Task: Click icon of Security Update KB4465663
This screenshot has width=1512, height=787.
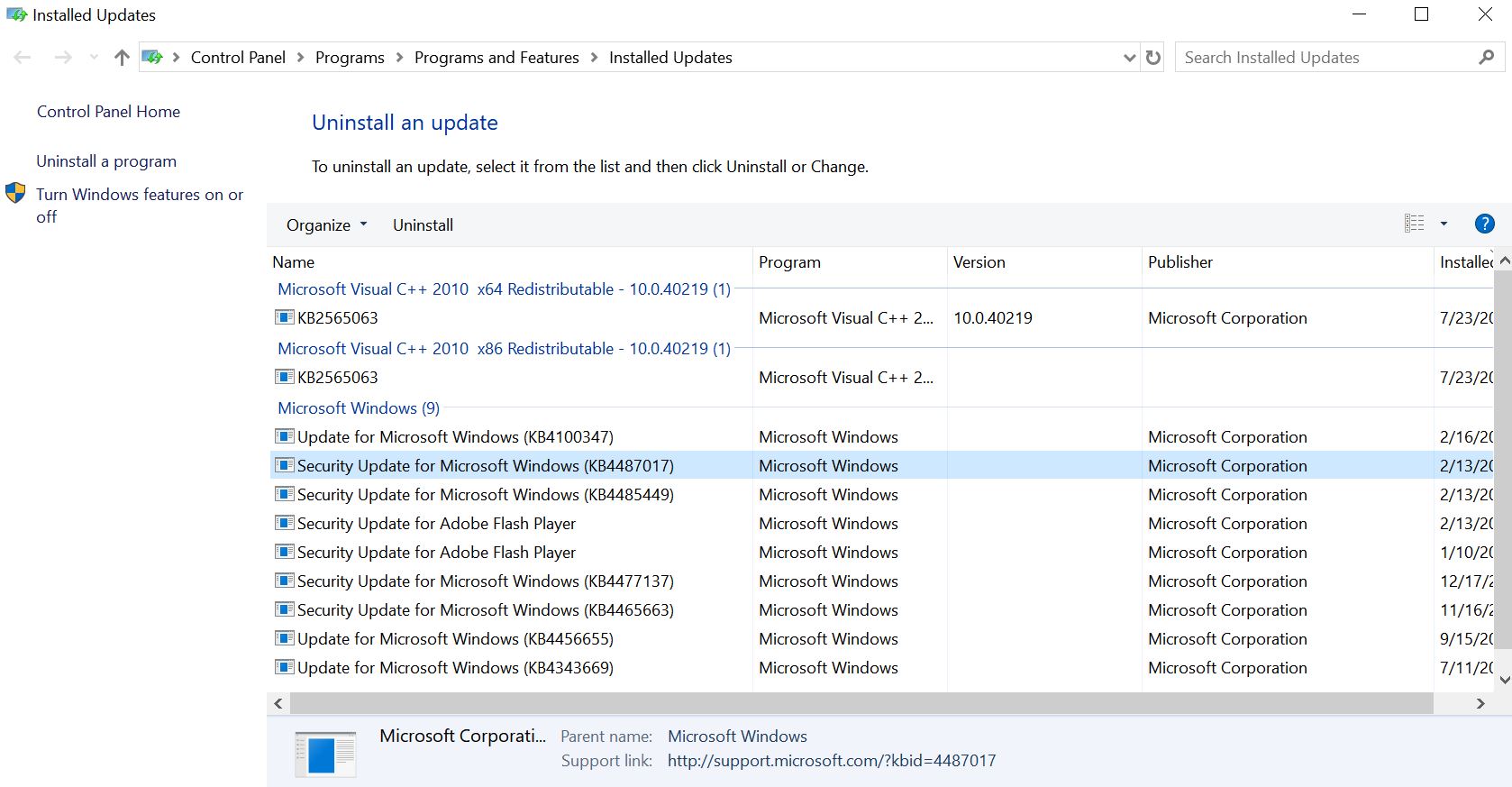Action: (285, 609)
